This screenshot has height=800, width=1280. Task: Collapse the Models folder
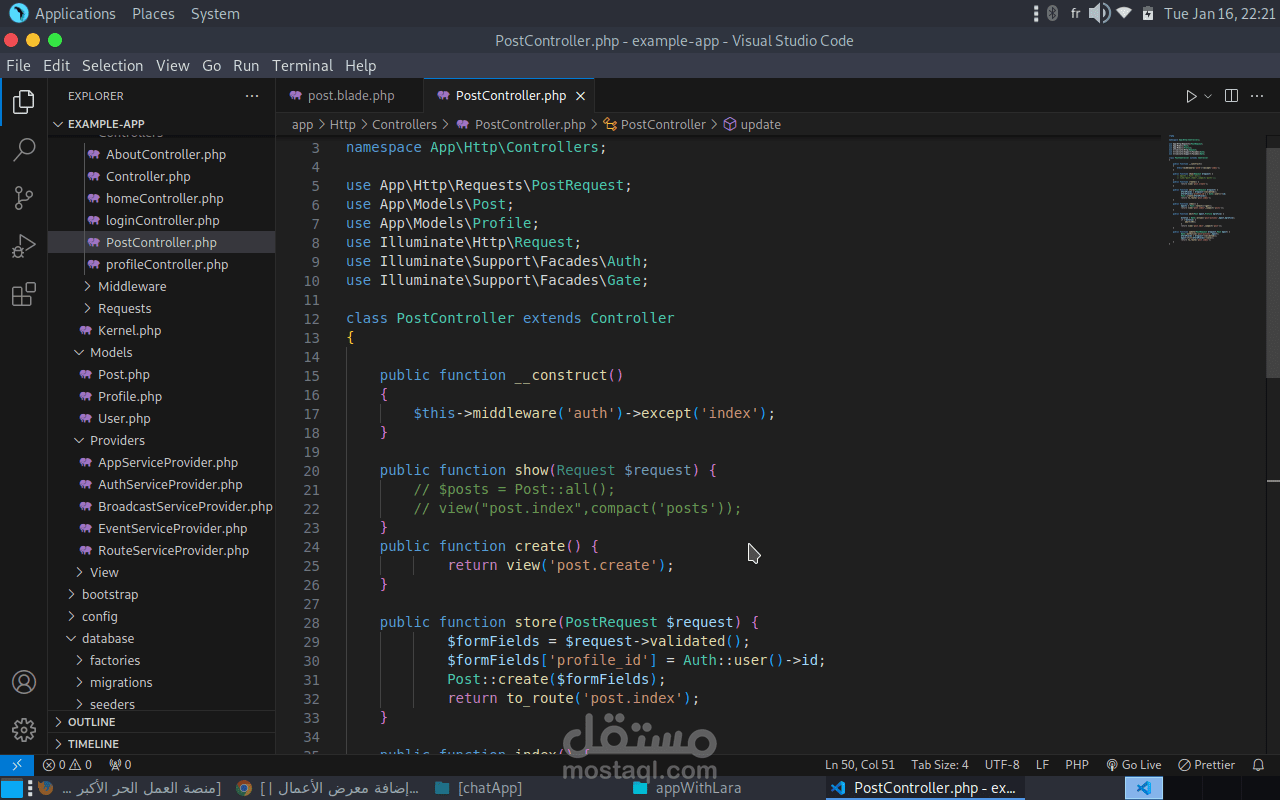pos(110,352)
